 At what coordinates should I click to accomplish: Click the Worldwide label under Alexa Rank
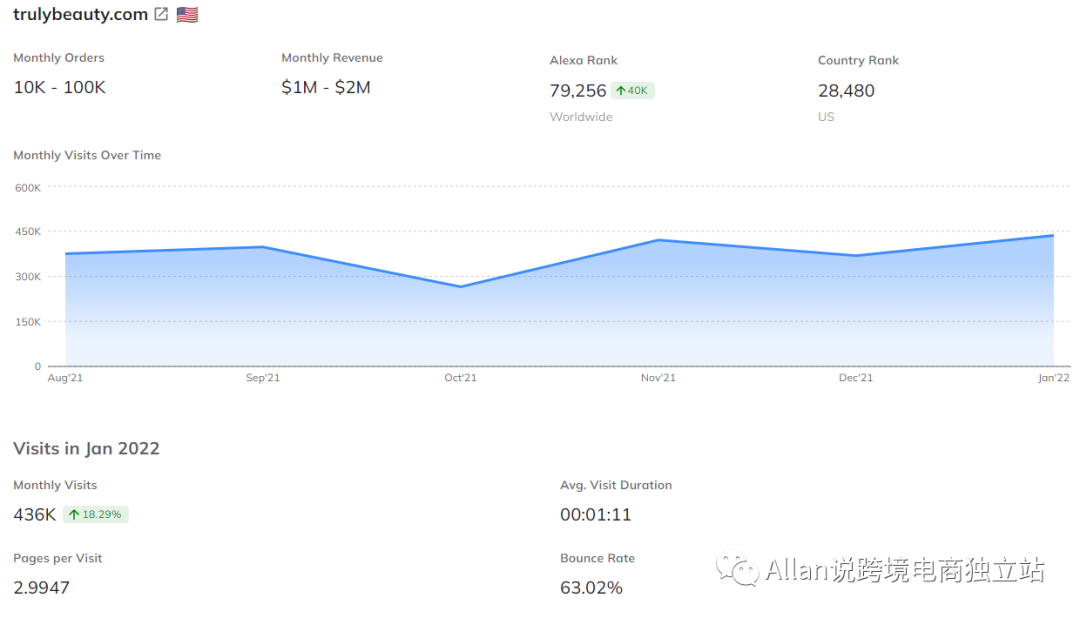(581, 117)
